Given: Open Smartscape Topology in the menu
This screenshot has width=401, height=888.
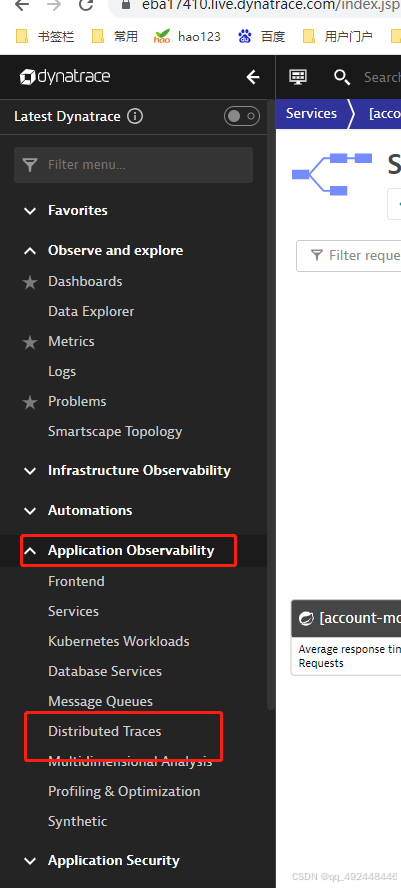Looking at the screenshot, I should click(x=115, y=432).
